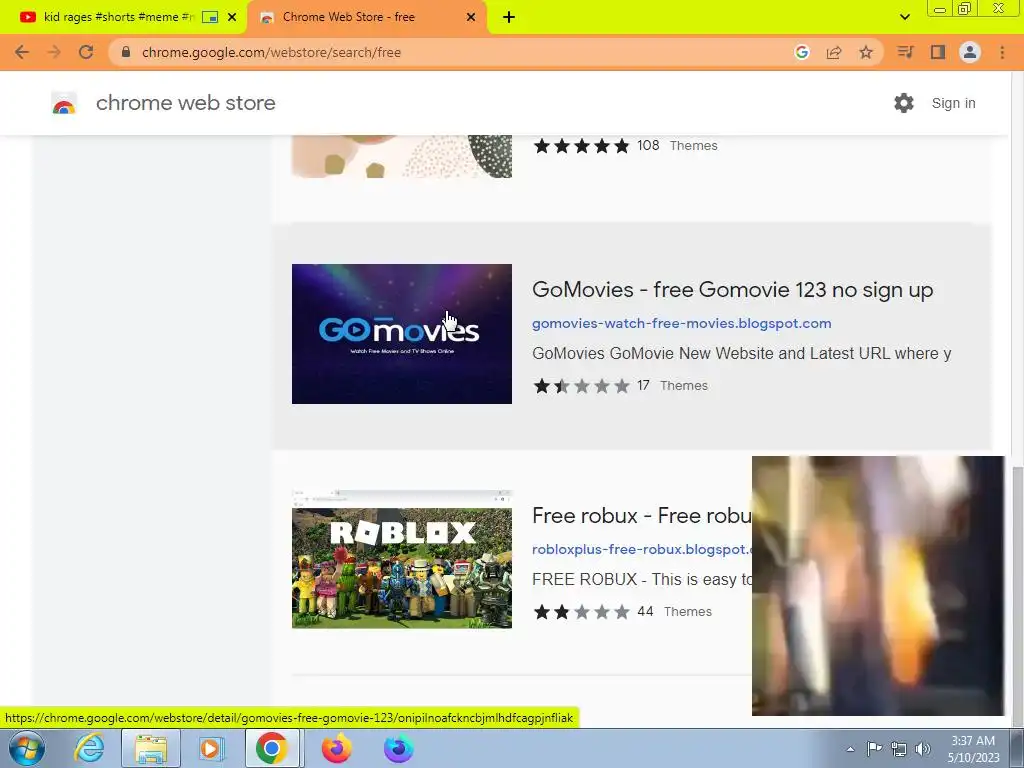Open the Windows Start menu
The image size is (1024, 768).
pyautogui.click(x=27, y=748)
